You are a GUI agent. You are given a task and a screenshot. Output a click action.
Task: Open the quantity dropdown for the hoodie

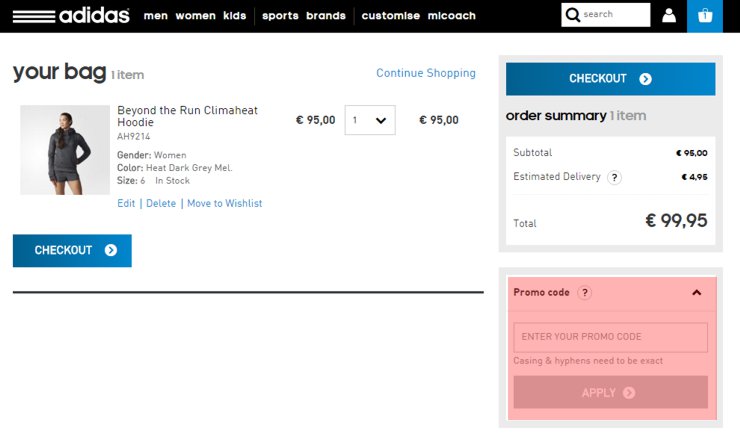pyautogui.click(x=370, y=120)
